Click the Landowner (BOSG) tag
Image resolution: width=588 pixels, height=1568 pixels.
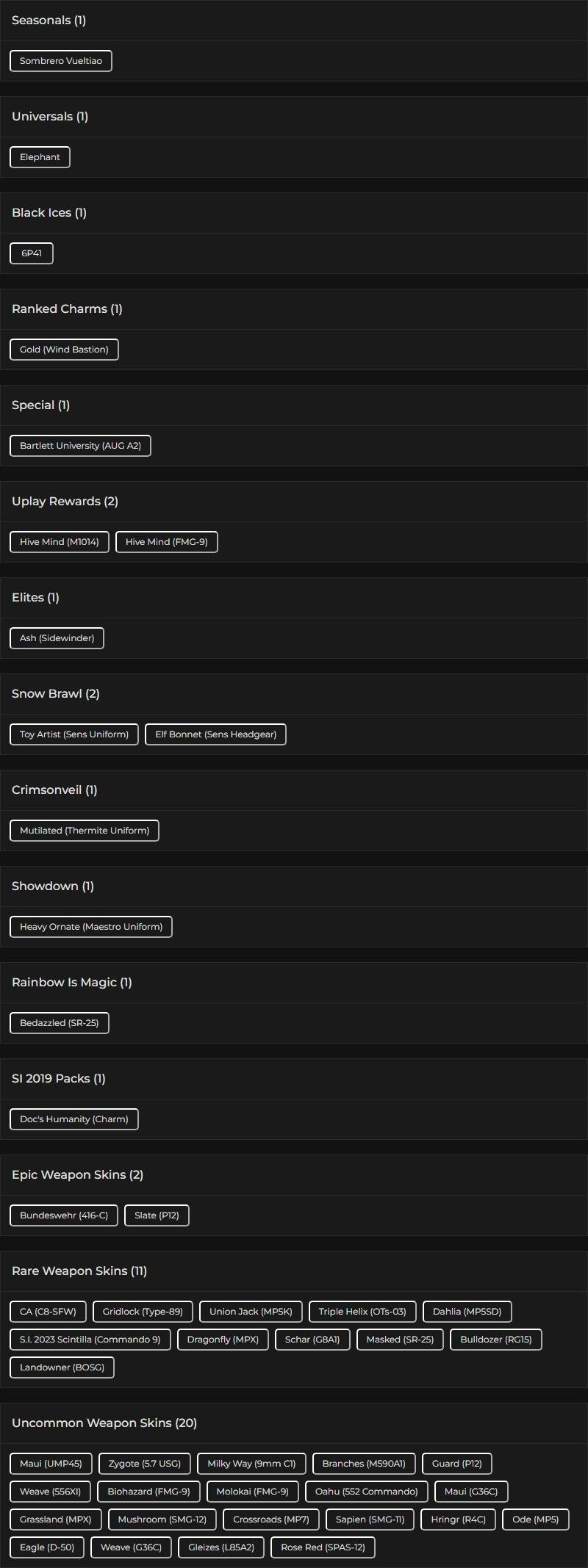coord(62,1368)
